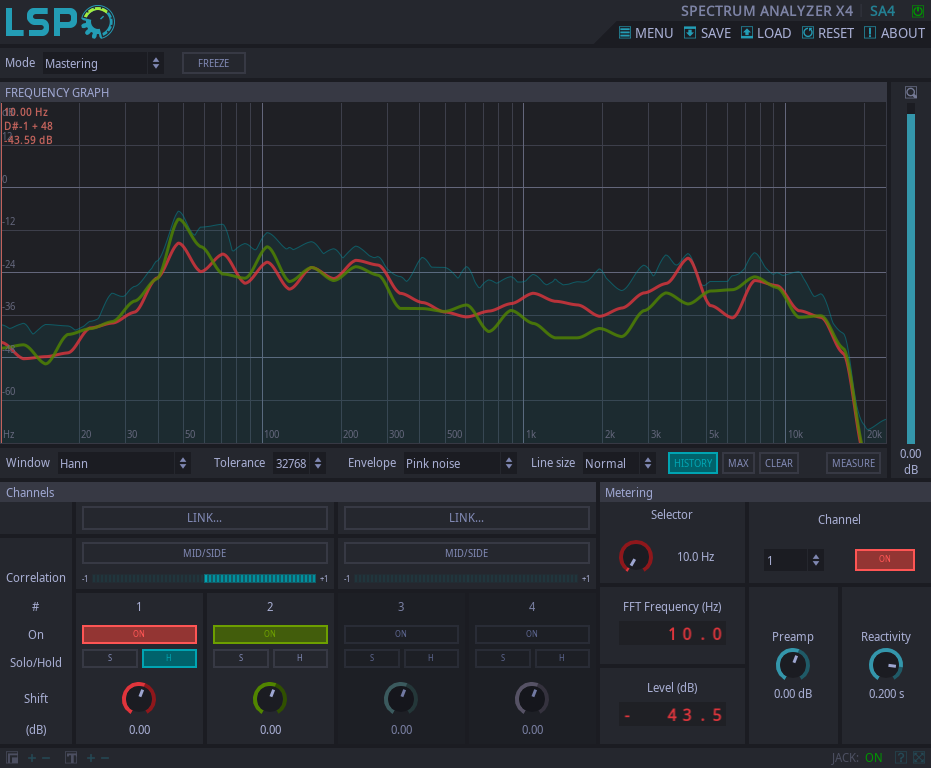Image resolution: width=931 pixels, height=768 pixels.
Task: Click the Mode dropdown arrows
Action: (156, 64)
